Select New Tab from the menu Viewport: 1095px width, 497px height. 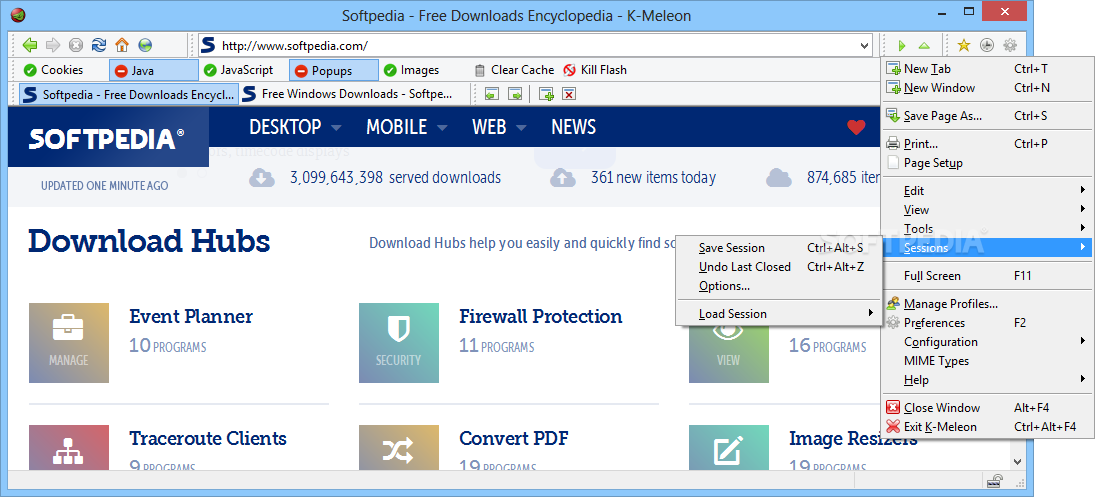coord(988,68)
